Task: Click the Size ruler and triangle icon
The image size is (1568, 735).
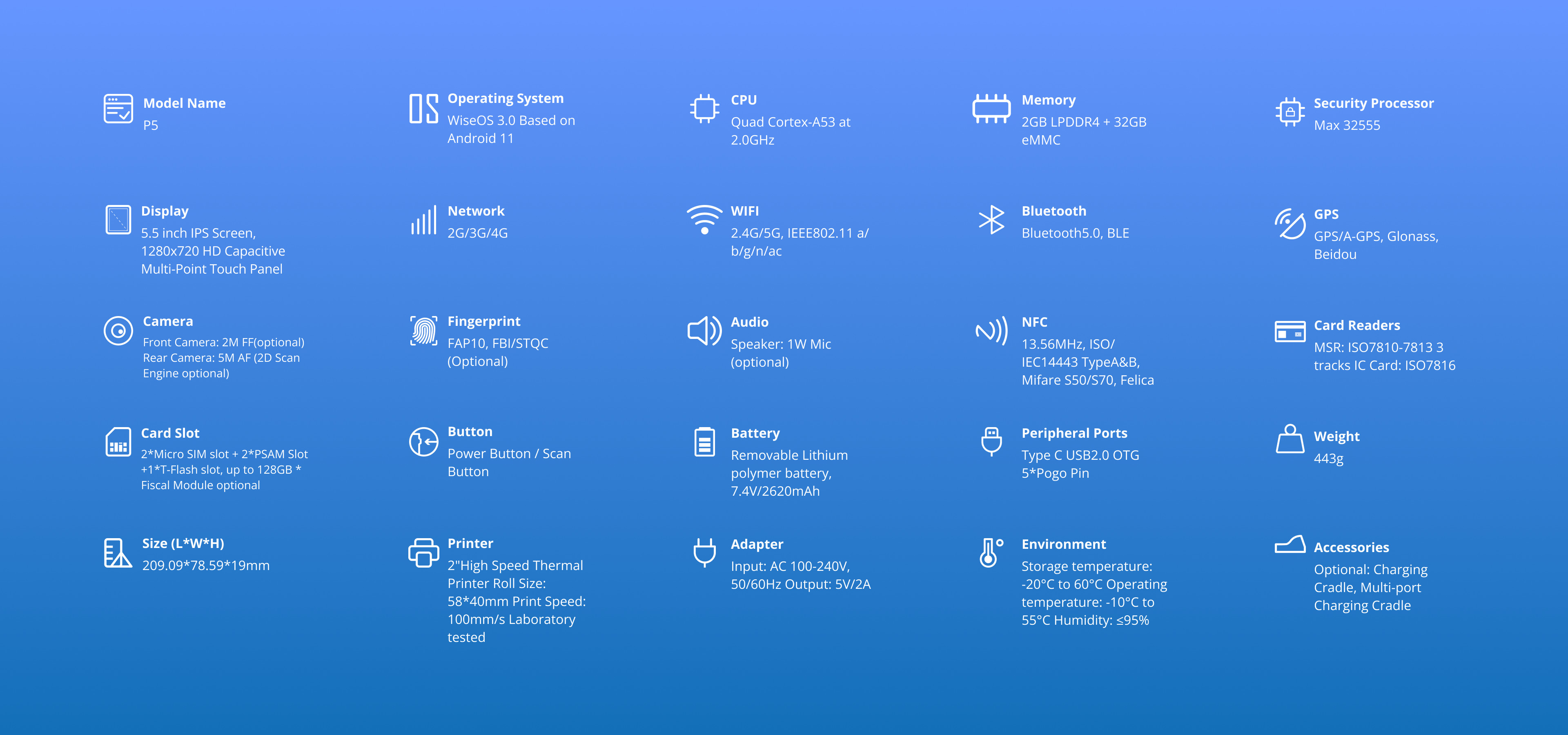Action: tap(118, 552)
